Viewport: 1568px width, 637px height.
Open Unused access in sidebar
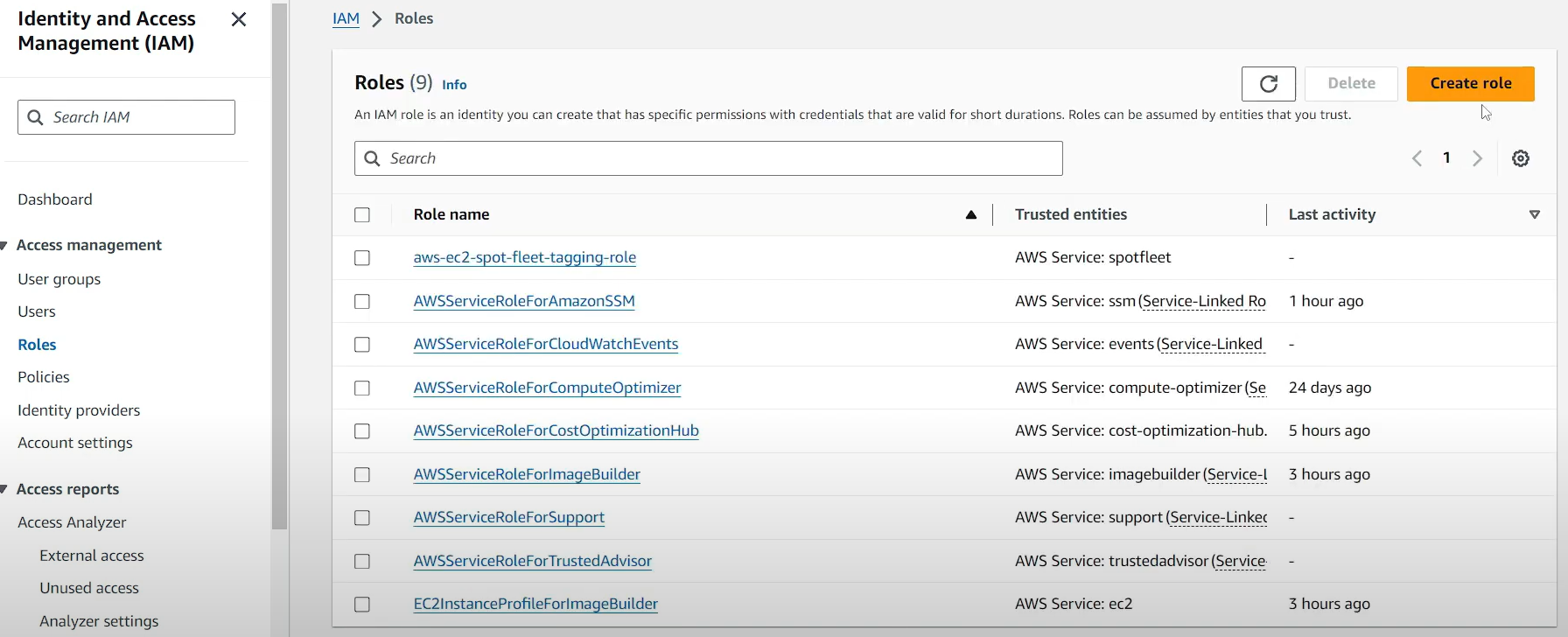(x=89, y=588)
